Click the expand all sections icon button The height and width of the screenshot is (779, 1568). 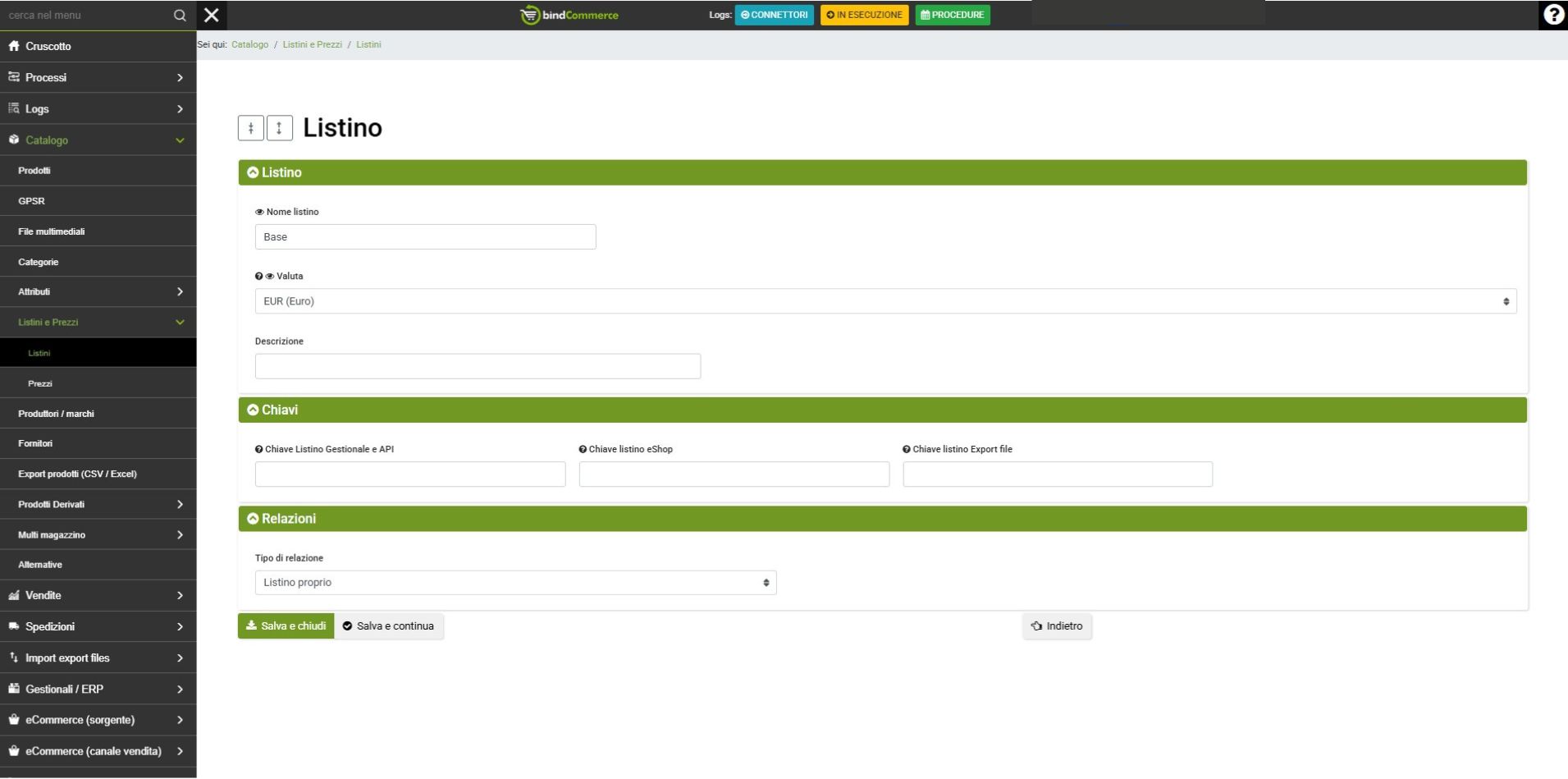[x=280, y=128]
